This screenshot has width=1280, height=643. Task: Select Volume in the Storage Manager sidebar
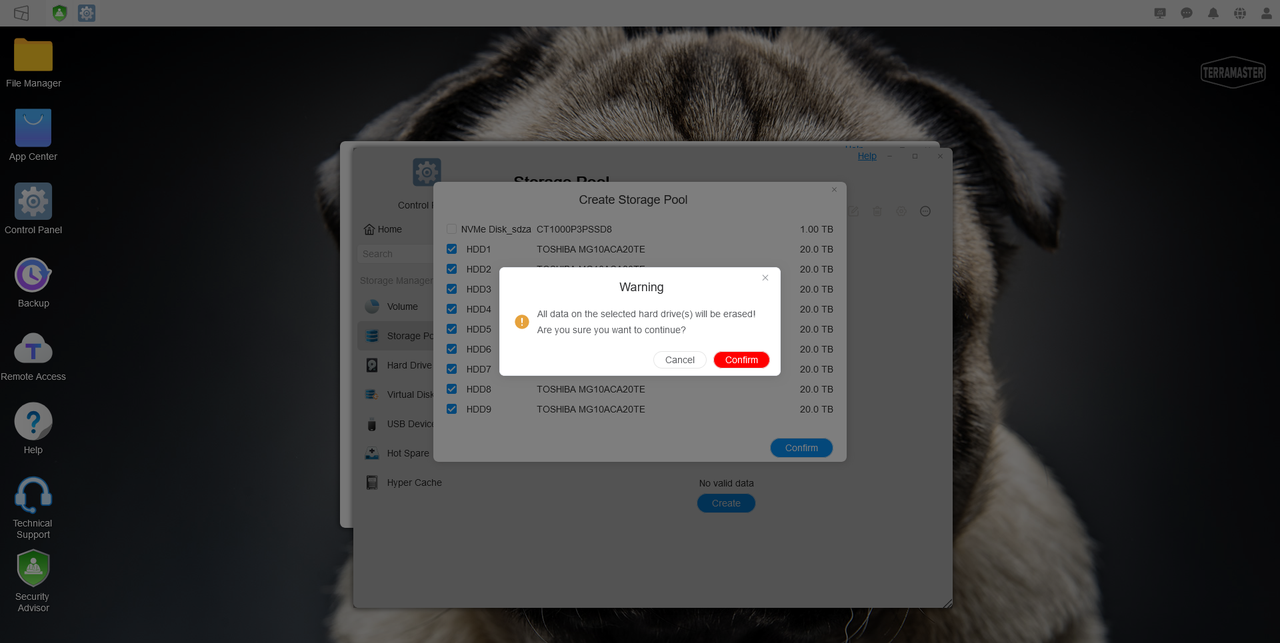pyautogui.click(x=395, y=307)
